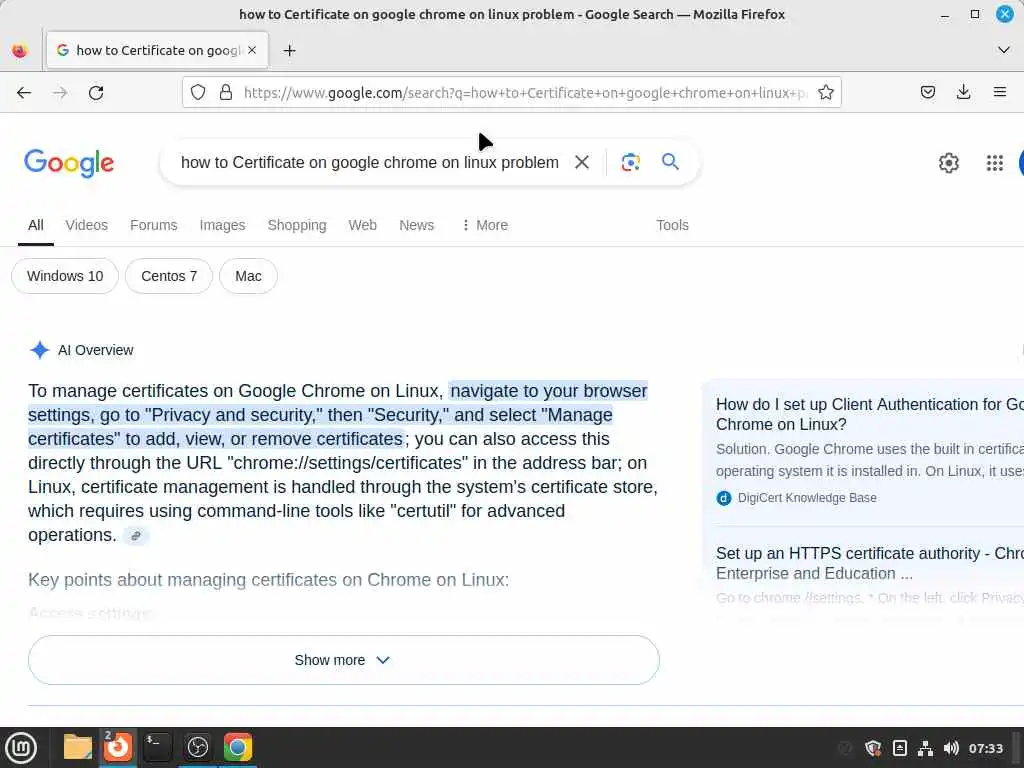Open security shield tray icon
Viewport: 1024px width, 768px height.
point(873,748)
